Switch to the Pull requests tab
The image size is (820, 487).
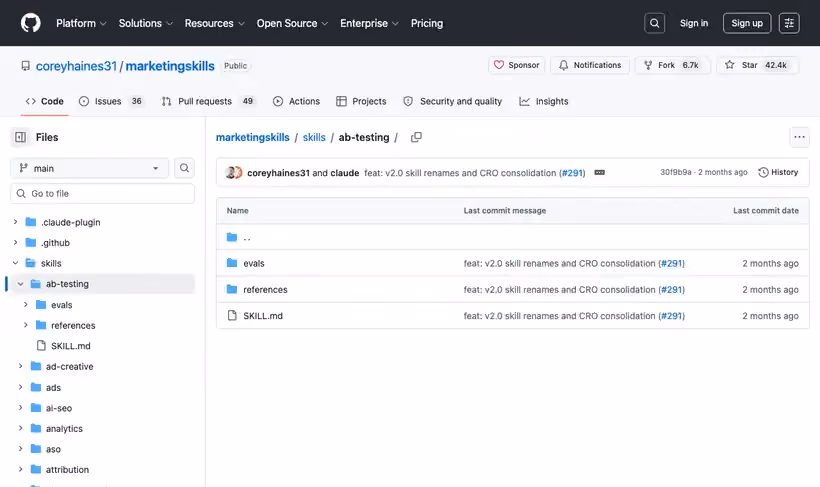[209, 101]
